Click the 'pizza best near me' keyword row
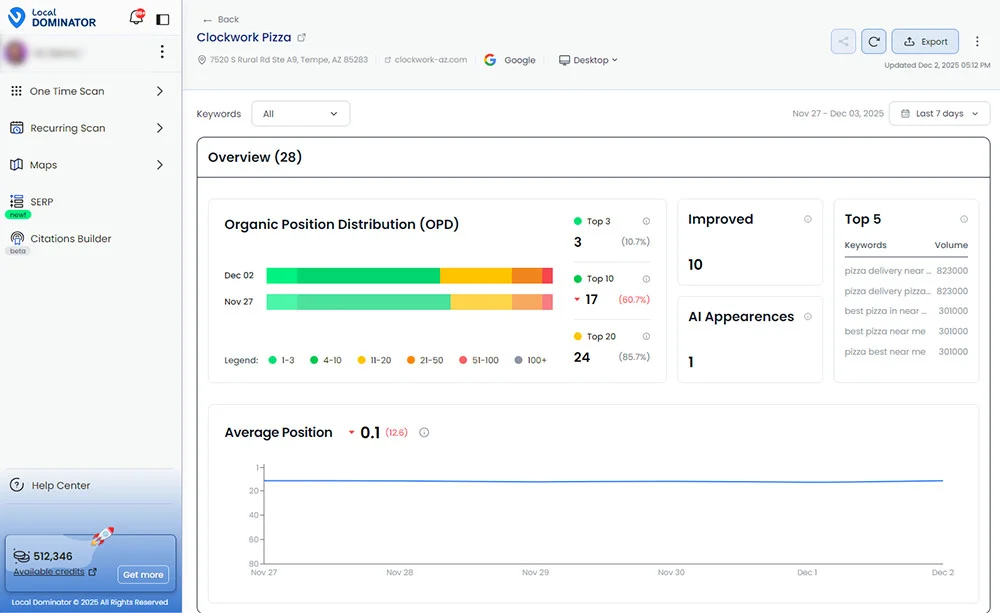This screenshot has width=1000, height=613. (906, 351)
